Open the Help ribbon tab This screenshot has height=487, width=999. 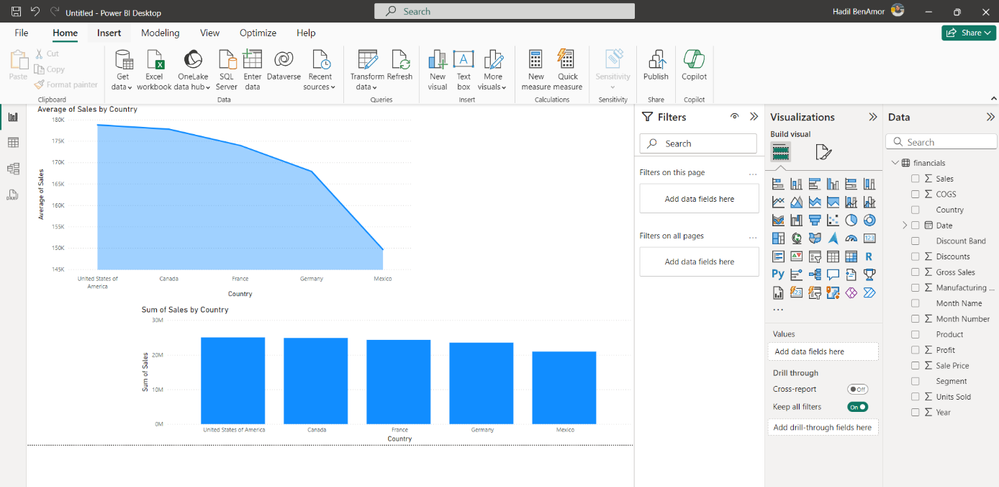306,33
